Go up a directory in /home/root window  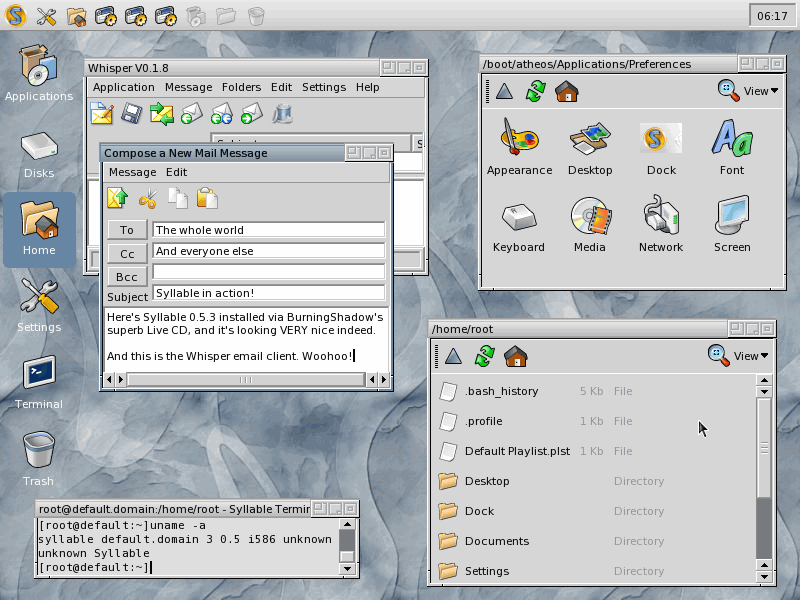point(453,356)
